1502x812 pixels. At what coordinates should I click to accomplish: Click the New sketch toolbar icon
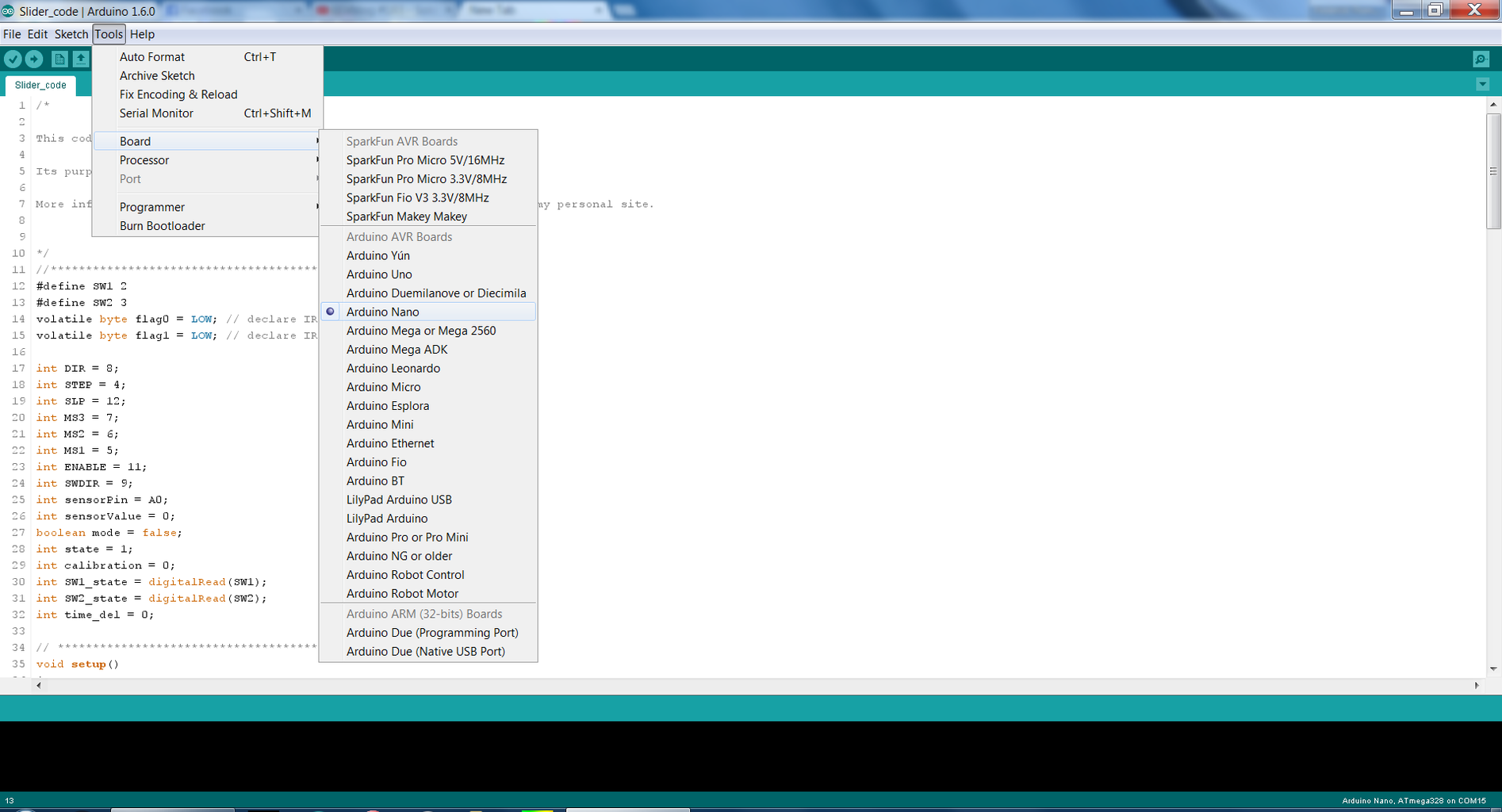click(x=59, y=59)
